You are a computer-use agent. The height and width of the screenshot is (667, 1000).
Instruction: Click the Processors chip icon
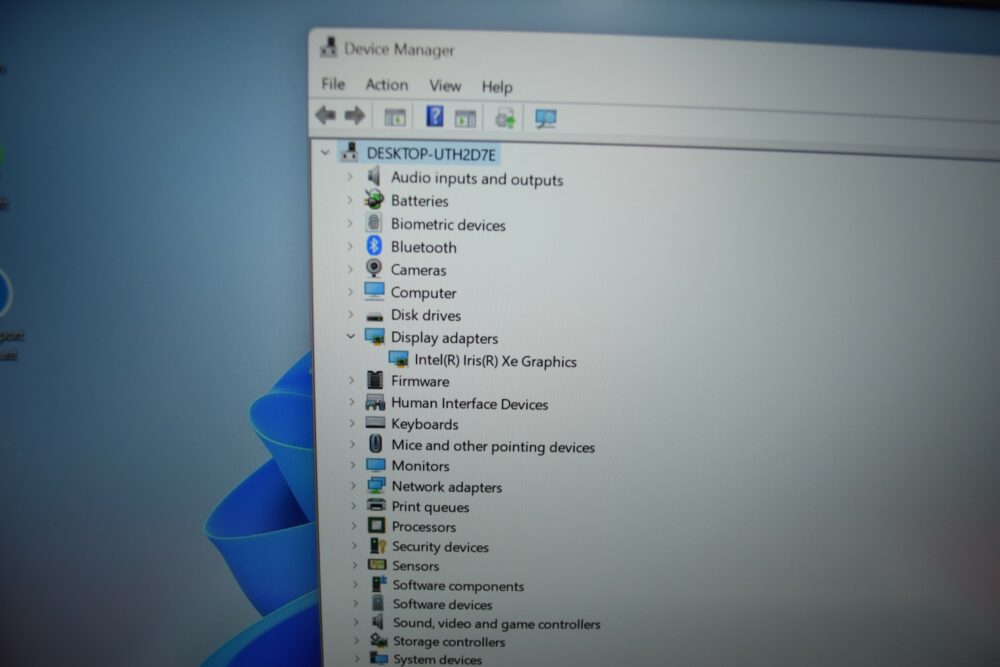pos(376,525)
